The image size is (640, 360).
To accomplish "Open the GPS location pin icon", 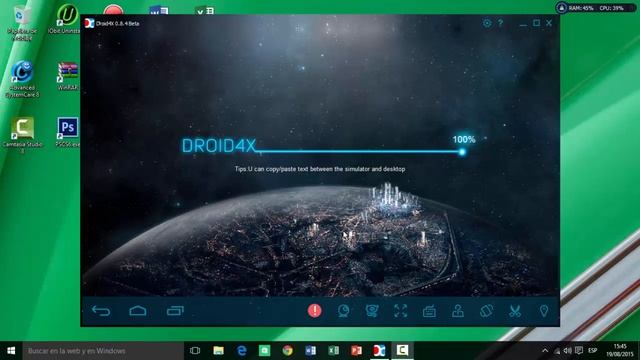I will 544,311.
